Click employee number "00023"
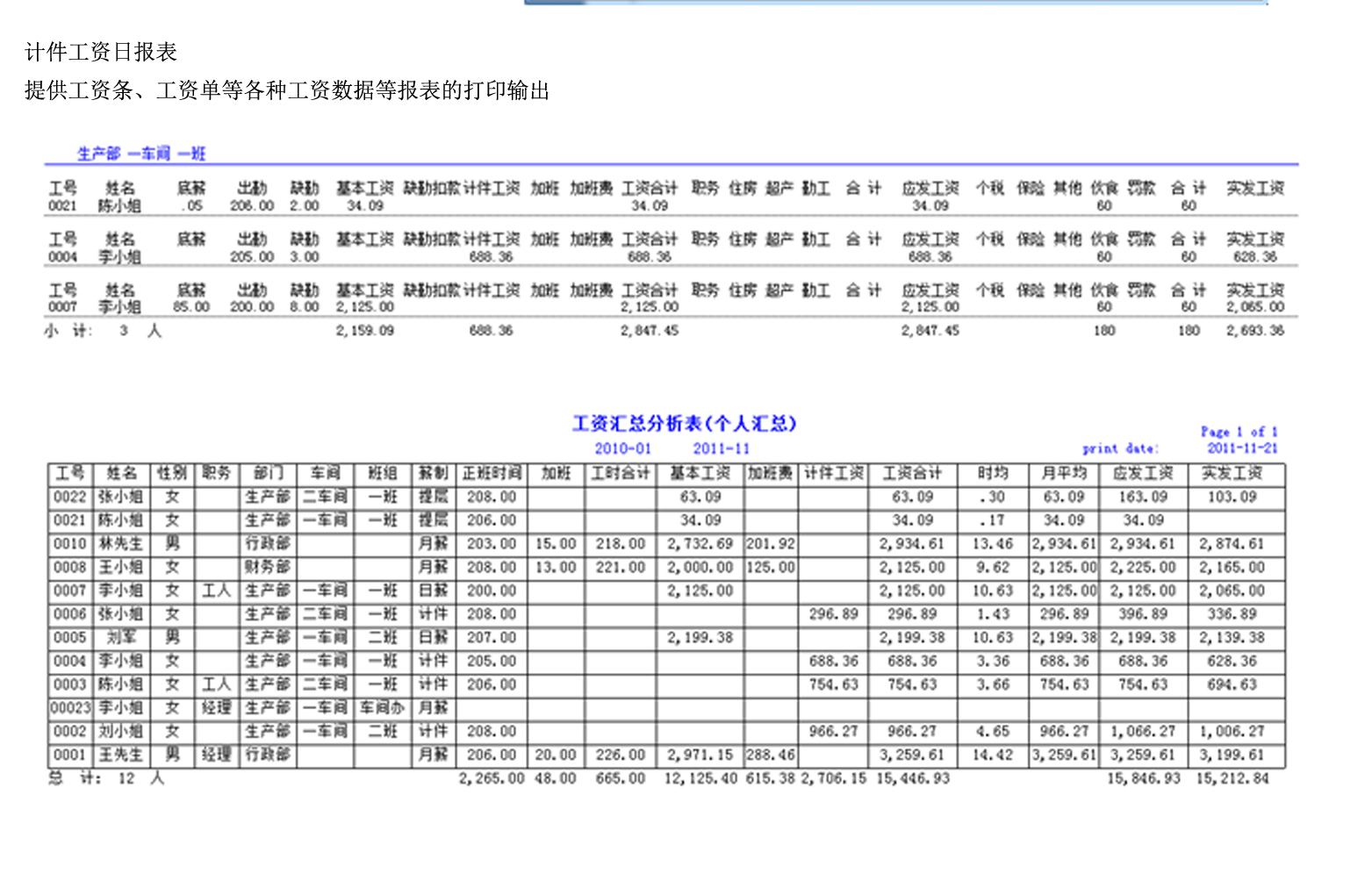 pos(71,708)
